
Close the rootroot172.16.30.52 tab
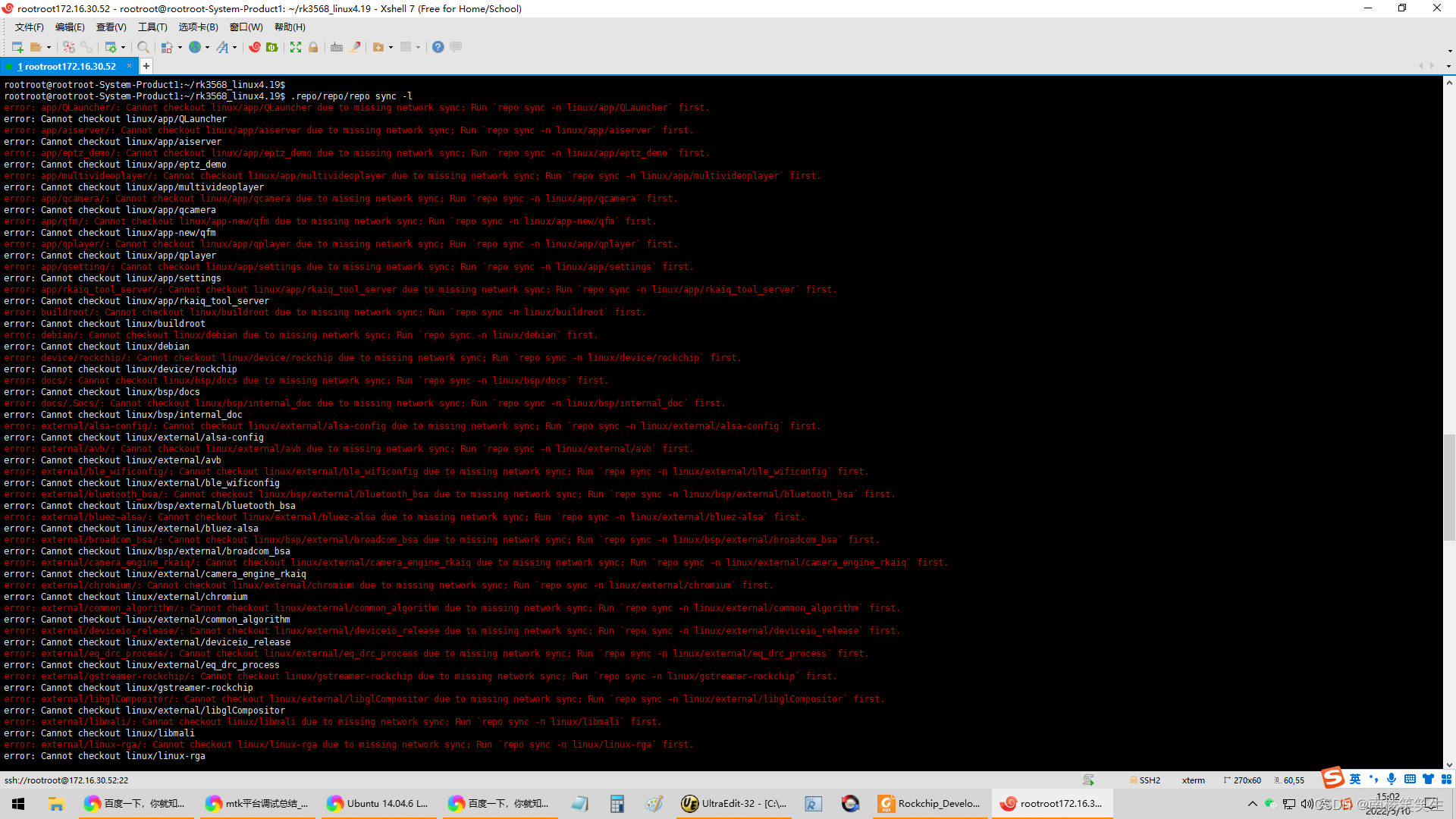tap(129, 66)
